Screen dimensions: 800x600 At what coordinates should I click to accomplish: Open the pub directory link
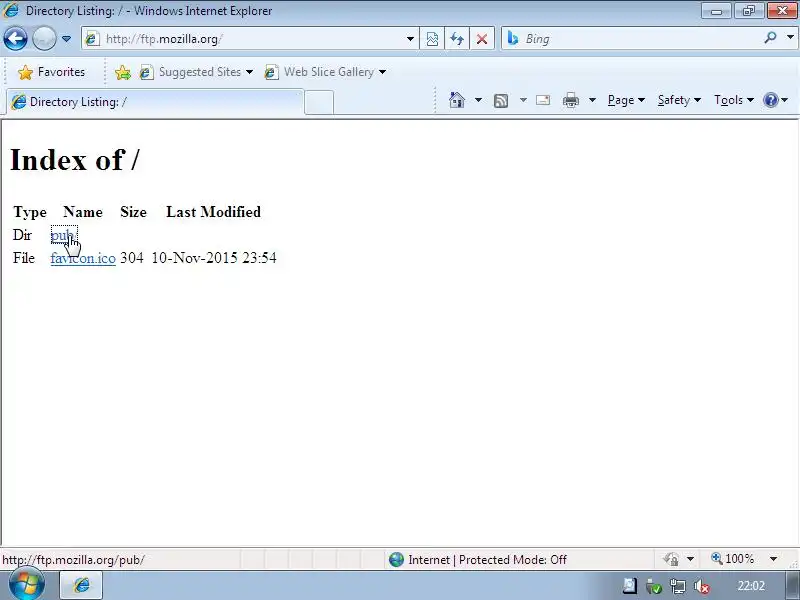(x=62, y=235)
